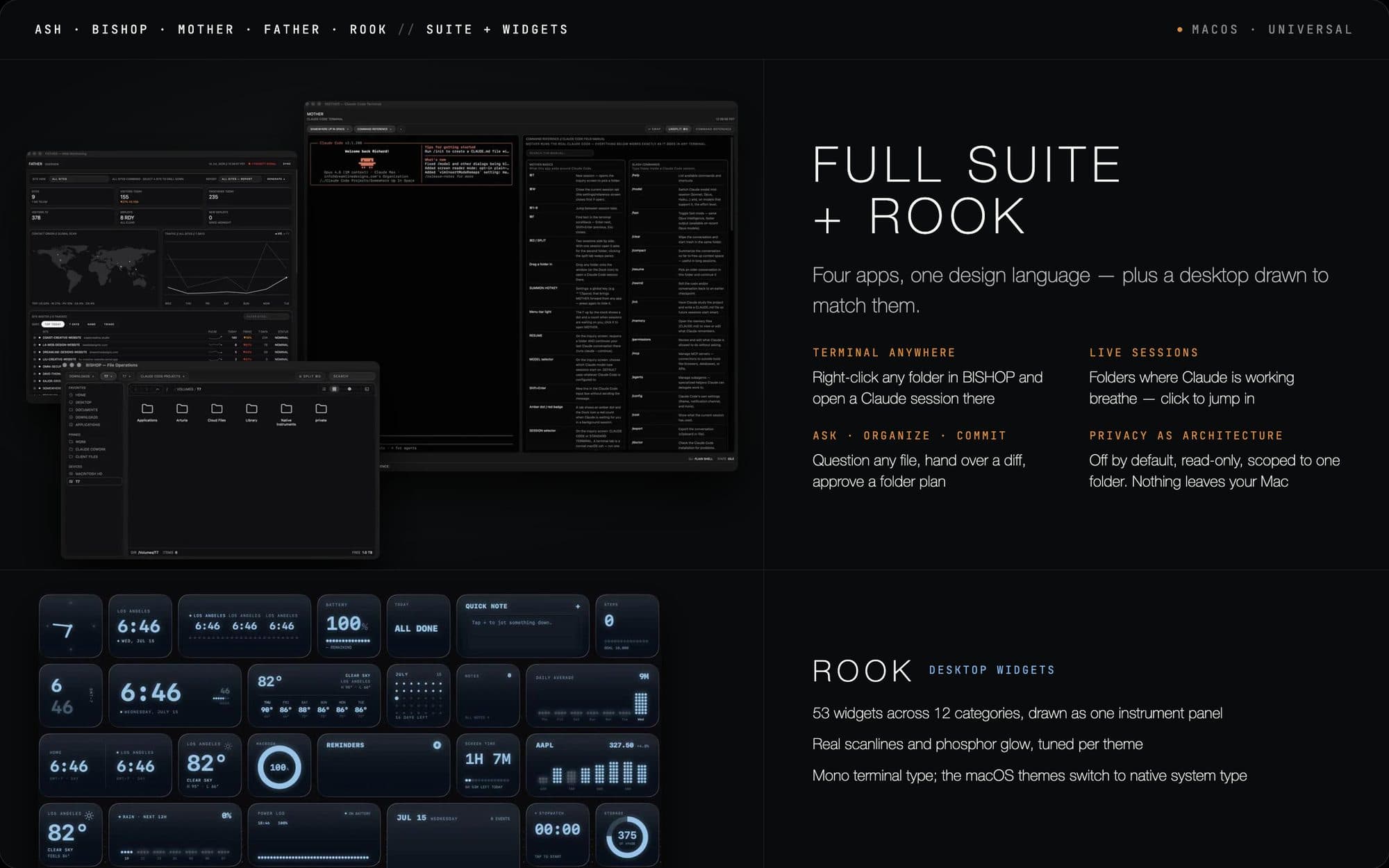The width and height of the screenshot is (1389, 868).
Task: Click sun icon on bottom-left weather widget
Action: [89, 816]
